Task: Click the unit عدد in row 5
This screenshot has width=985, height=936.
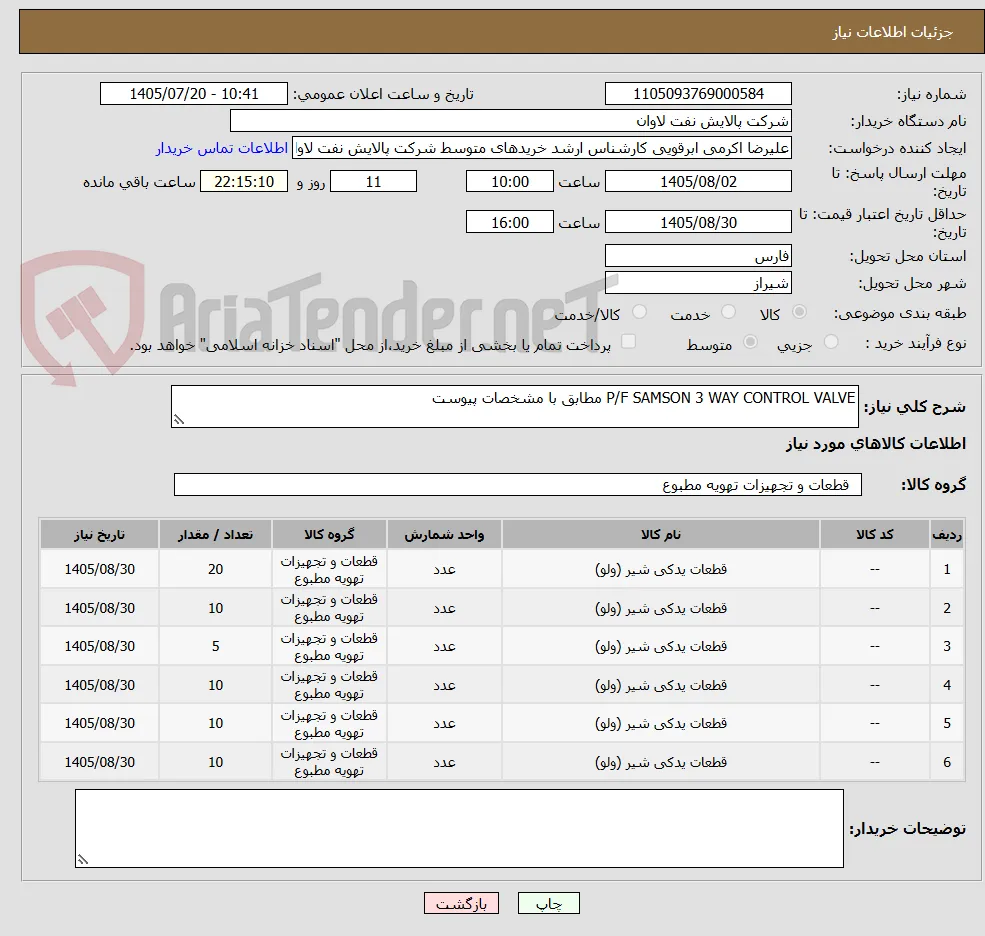Action: coord(444,724)
